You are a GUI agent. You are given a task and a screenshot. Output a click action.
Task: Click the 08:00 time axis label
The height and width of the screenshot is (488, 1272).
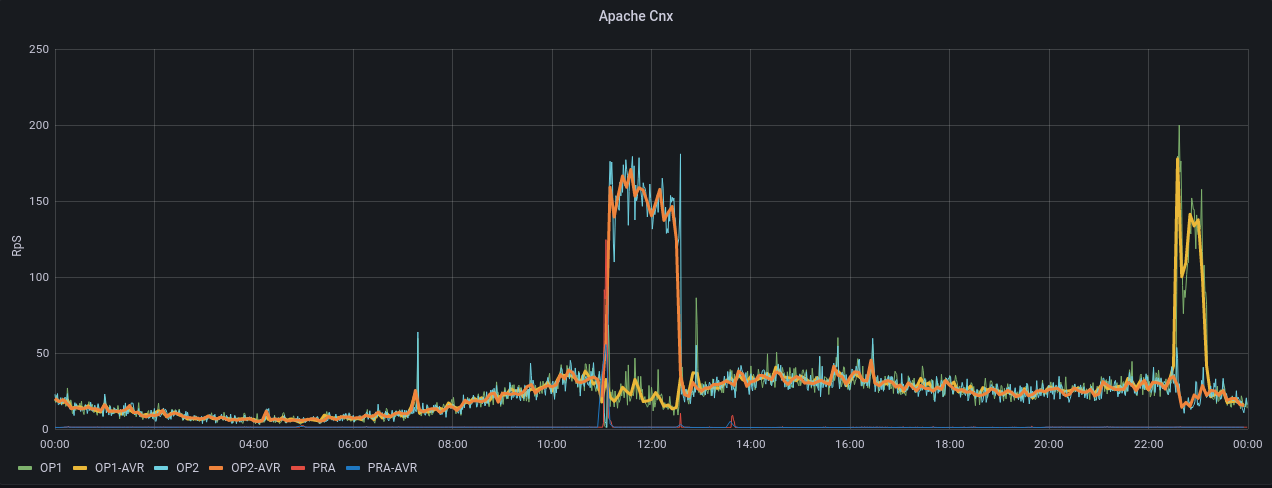point(452,444)
